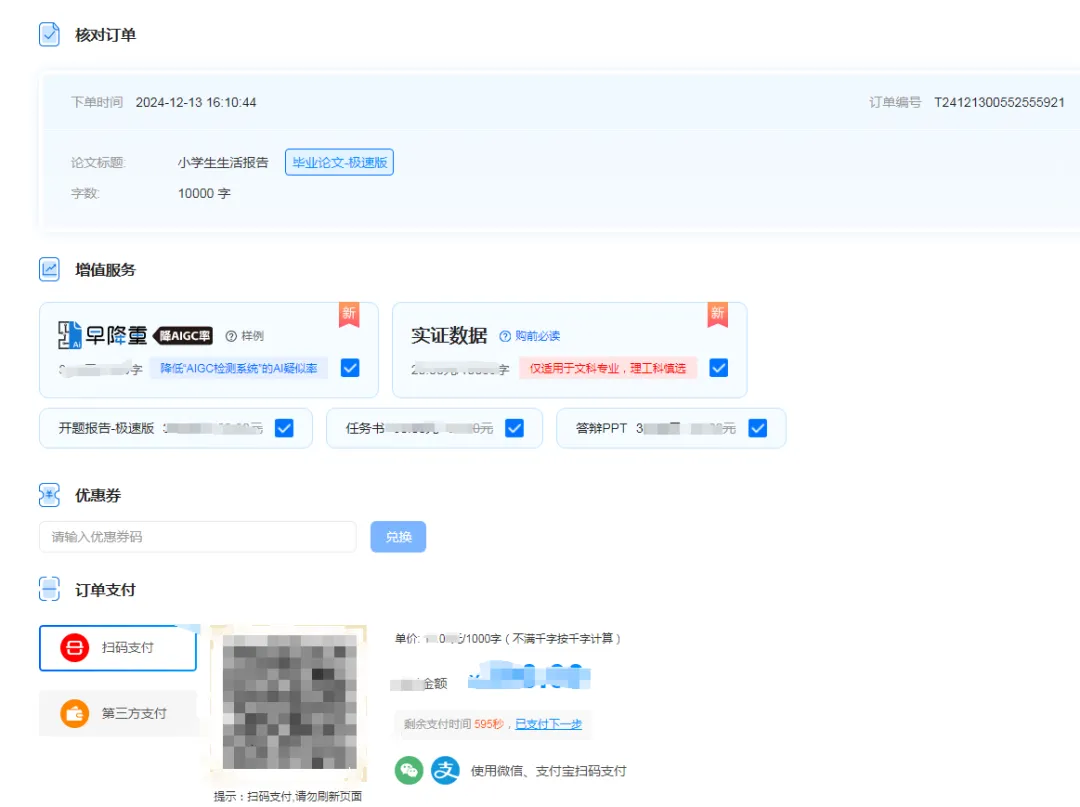Click the 核对订单 checklist icon
Image resolution: width=1080 pixels, height=807 pixels.
tap(49, 34)
